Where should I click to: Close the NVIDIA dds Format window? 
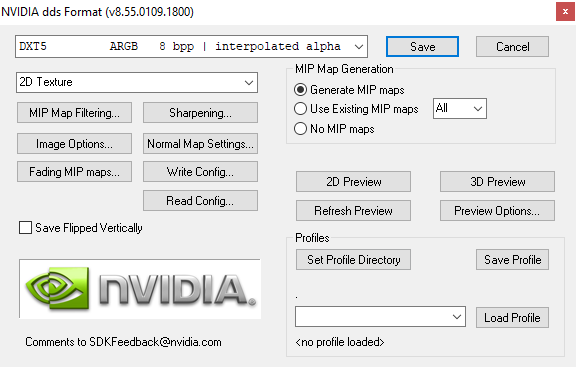(x=565, y=11)
